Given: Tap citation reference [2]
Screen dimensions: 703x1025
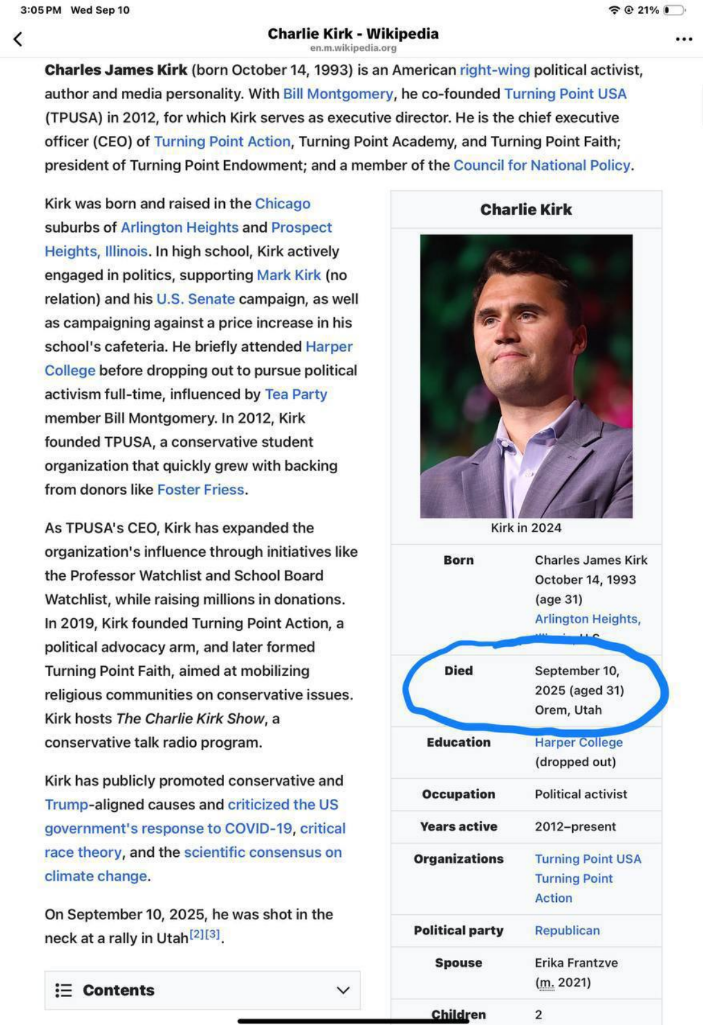Looking at the screenshot, I should click(x=196, y=936).
